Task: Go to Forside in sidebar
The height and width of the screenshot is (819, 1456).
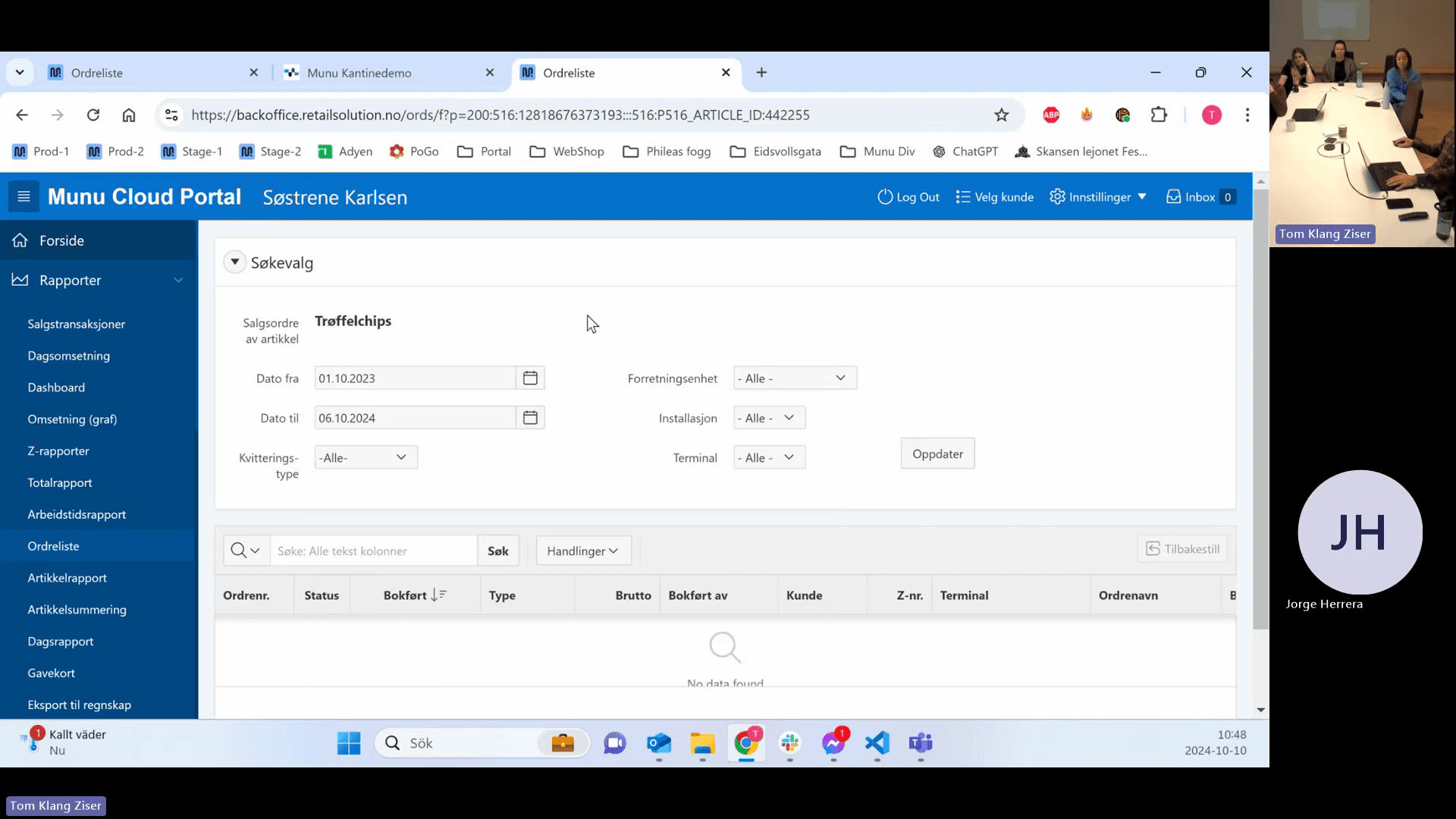Action: pos(61,240)
